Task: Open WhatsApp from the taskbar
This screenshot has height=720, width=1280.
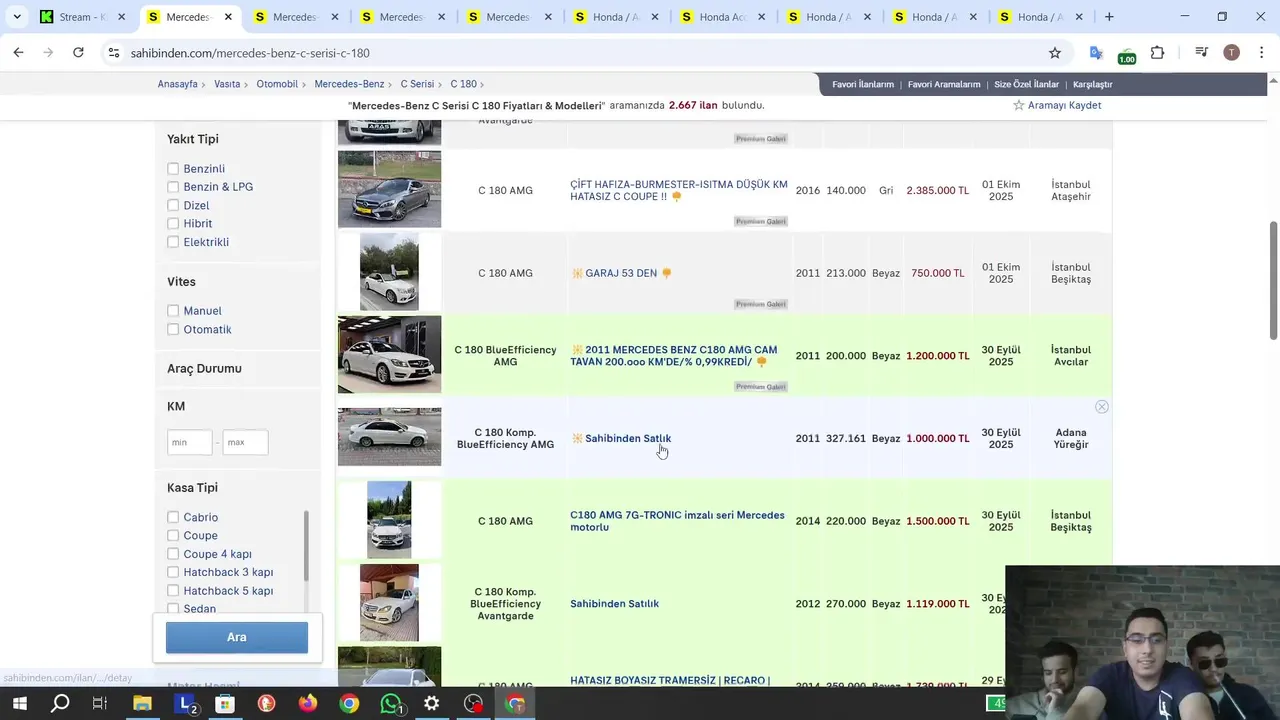Action: coord(391,704)
